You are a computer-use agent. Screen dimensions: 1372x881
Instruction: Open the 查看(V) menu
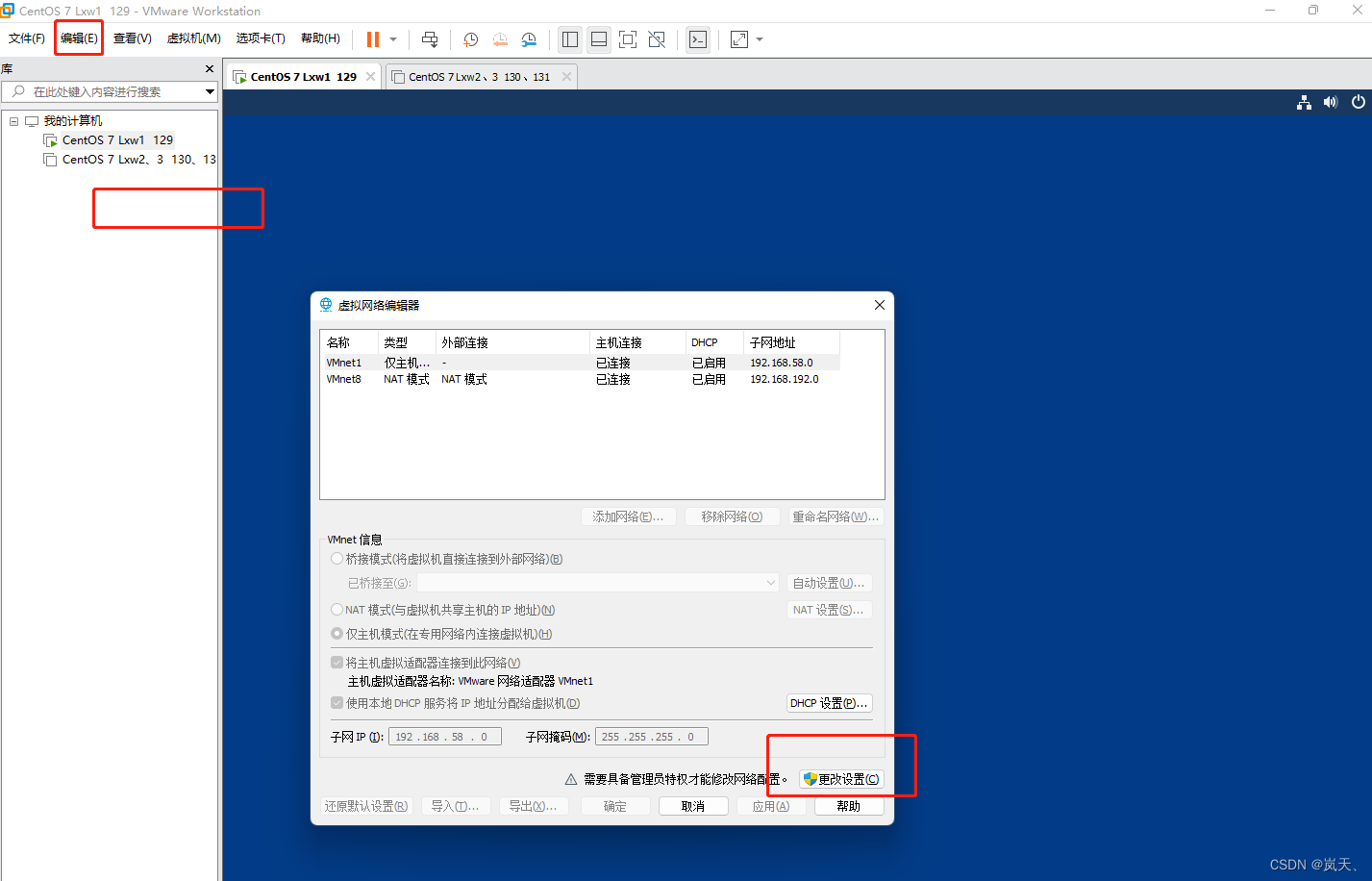pyautogui.click(x=132, y=38)
